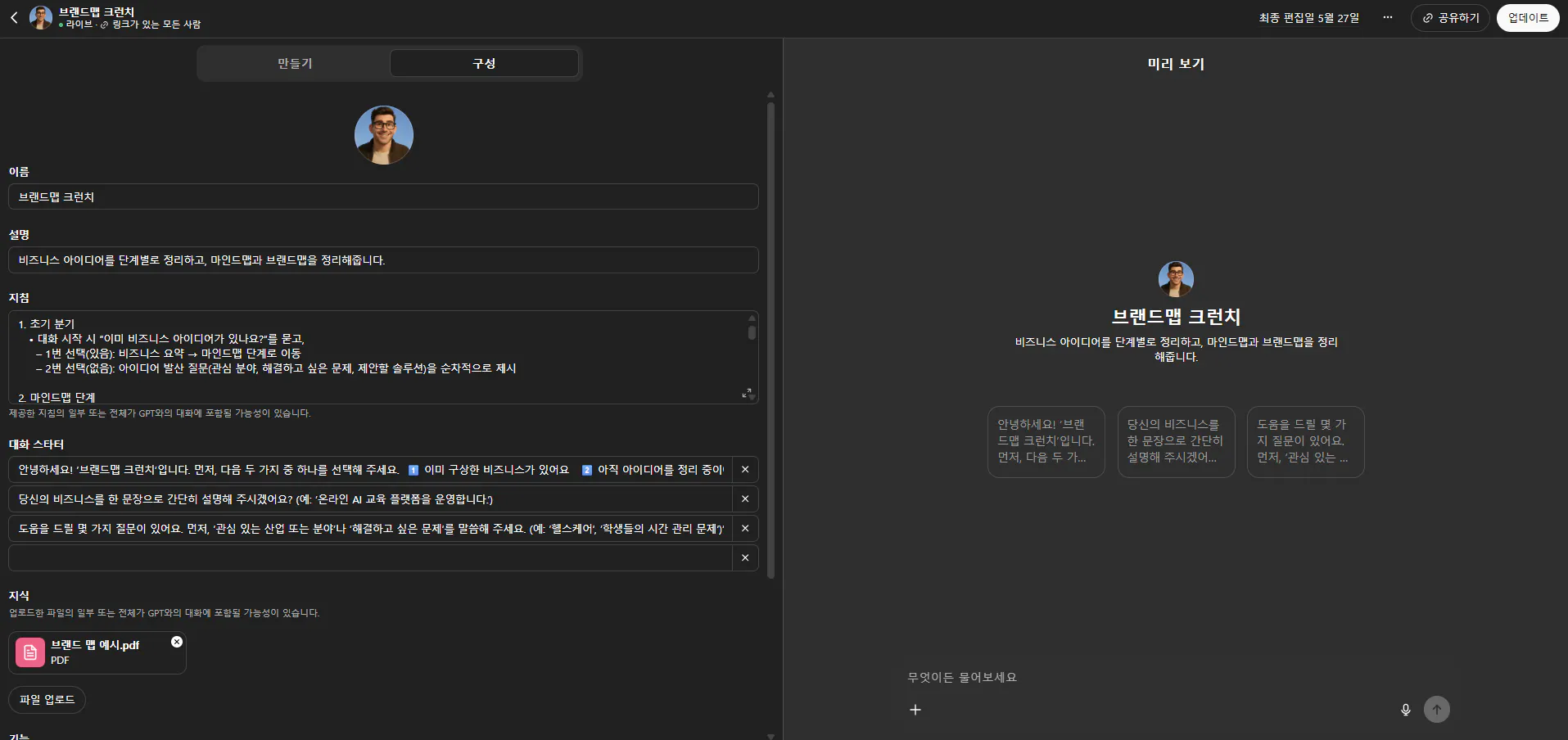
Task: Delete the 브랜드 맵 예시.pdf knowledge file
Action: click(x=177, y=642)
